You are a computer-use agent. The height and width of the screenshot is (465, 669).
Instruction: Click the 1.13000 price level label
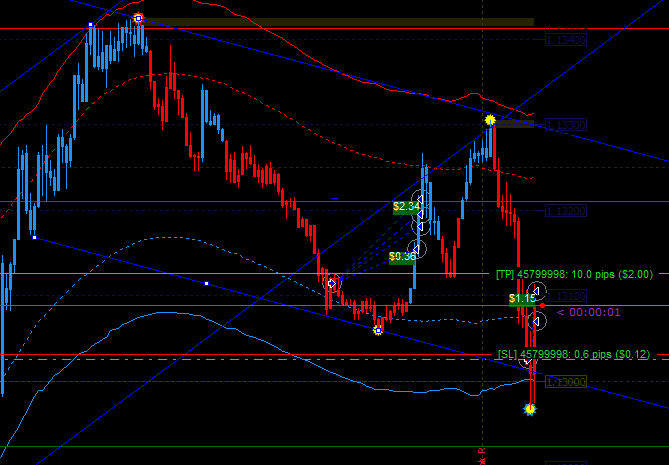tap(566, 381)
